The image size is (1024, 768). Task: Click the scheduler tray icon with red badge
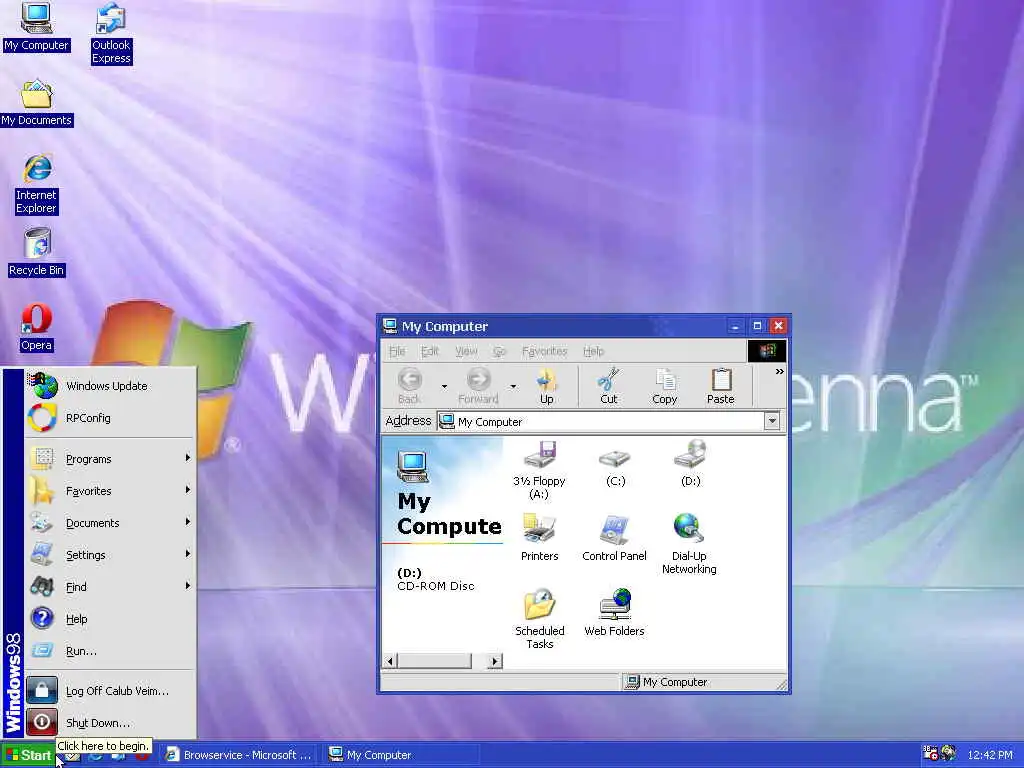[930, 754]
